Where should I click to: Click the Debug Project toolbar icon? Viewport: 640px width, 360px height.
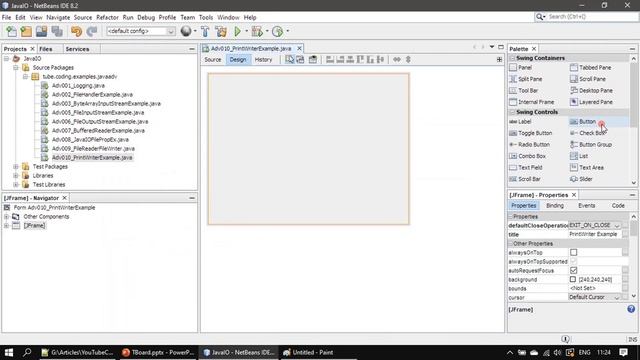point(257,31)
